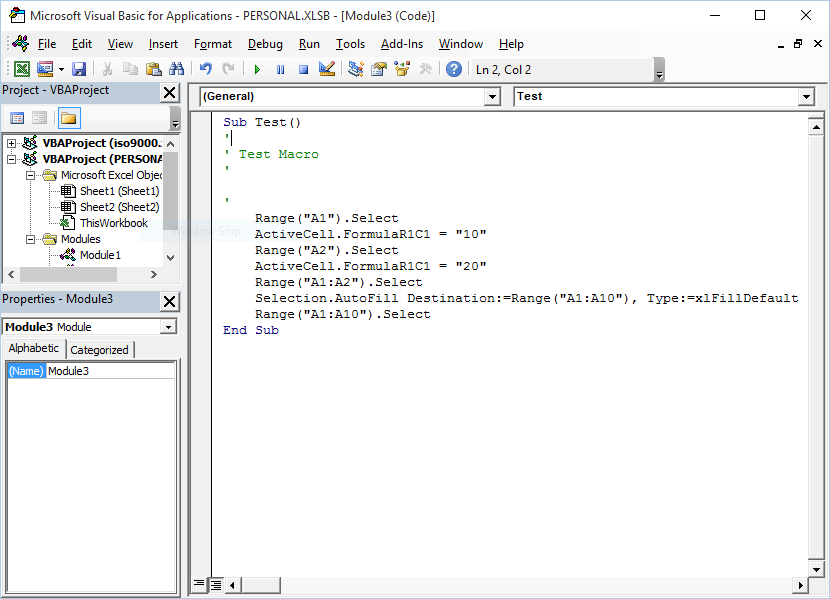
Task: Click the VBA menu bar system icon
Action: pyautogui.click(x=21, y=43)
